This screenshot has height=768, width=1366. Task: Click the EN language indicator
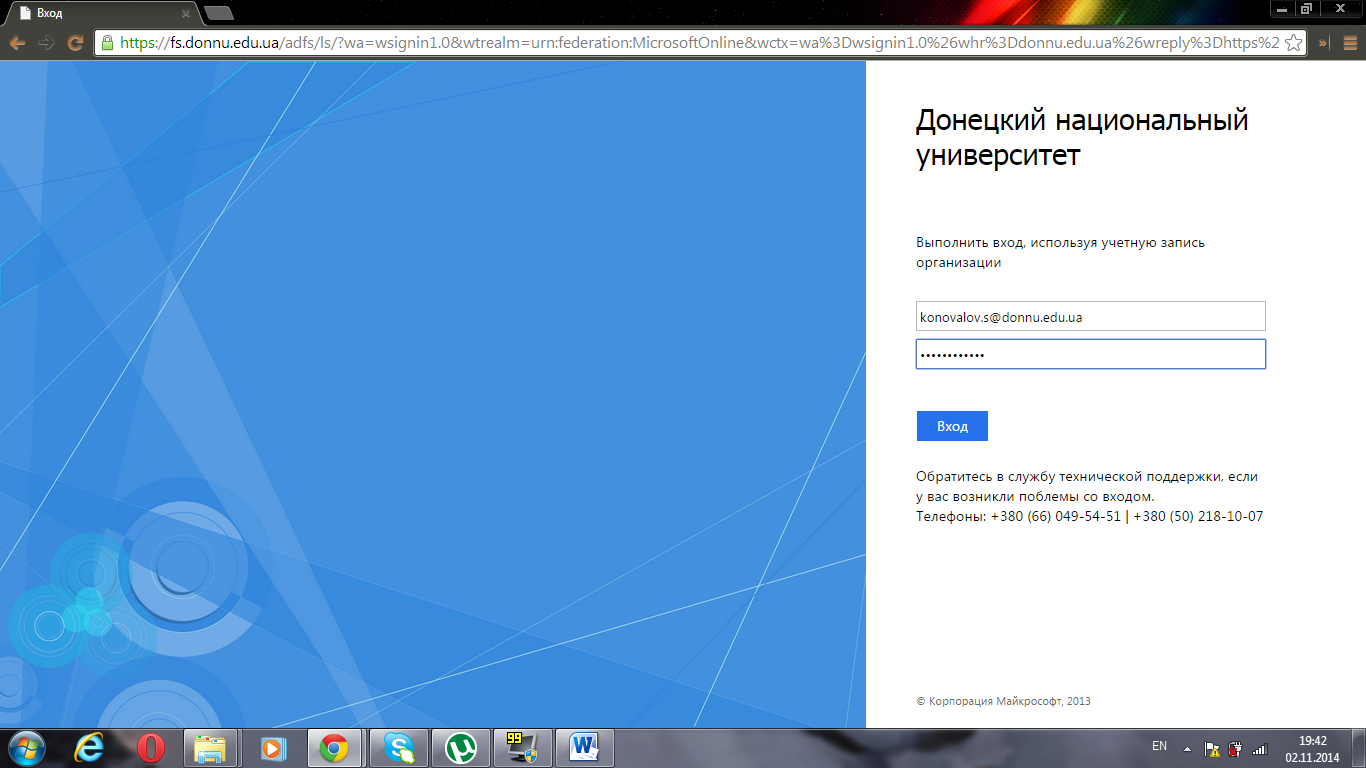(1159, 746)
